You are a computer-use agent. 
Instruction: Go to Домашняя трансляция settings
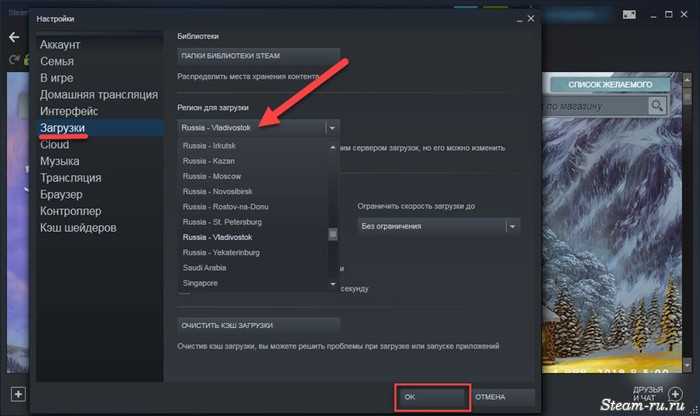coord(99,95)
